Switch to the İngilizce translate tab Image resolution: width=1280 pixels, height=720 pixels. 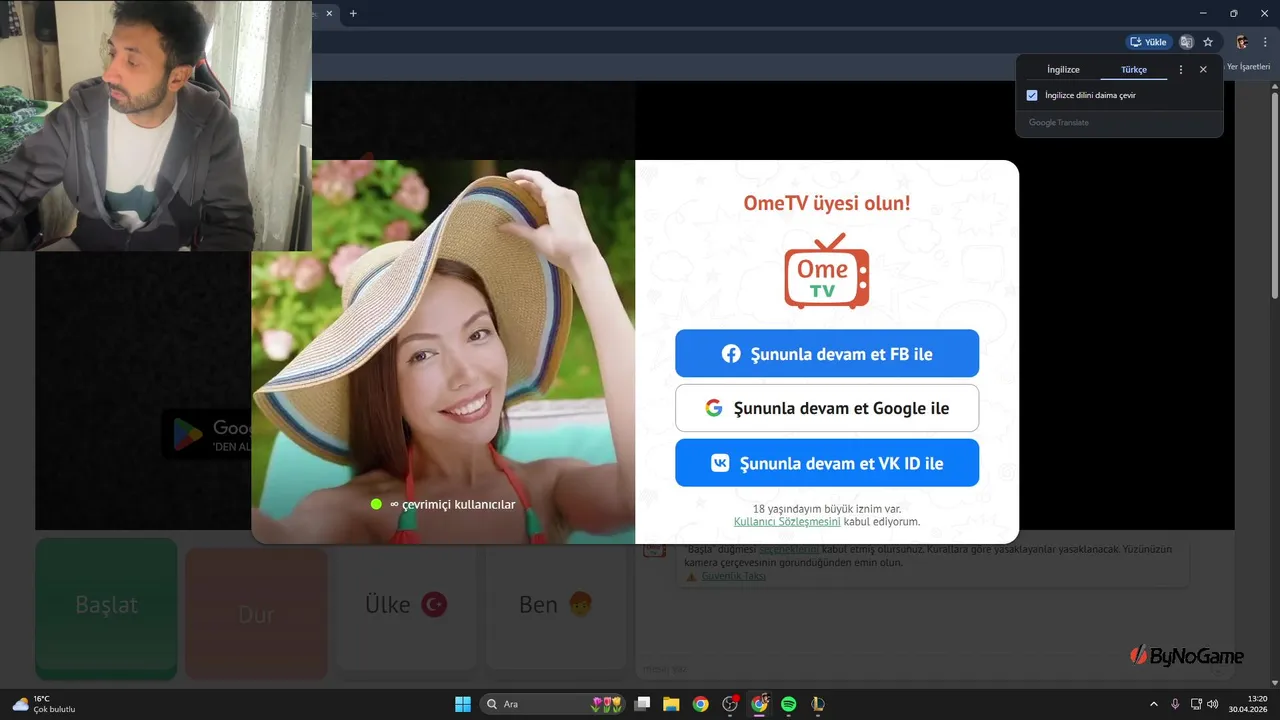pos(1063,70)
